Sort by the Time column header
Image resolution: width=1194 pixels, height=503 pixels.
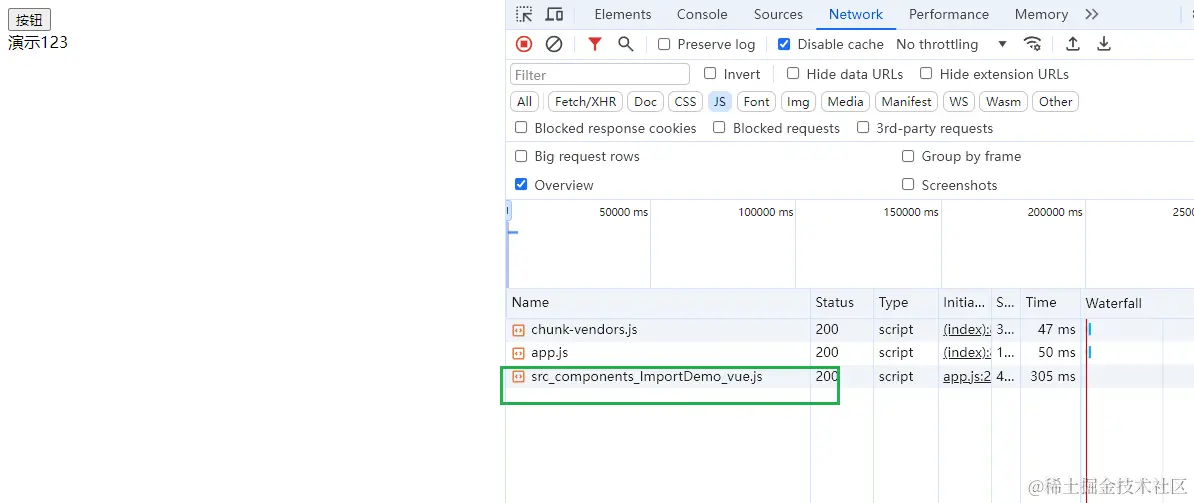click(1050, 302)
